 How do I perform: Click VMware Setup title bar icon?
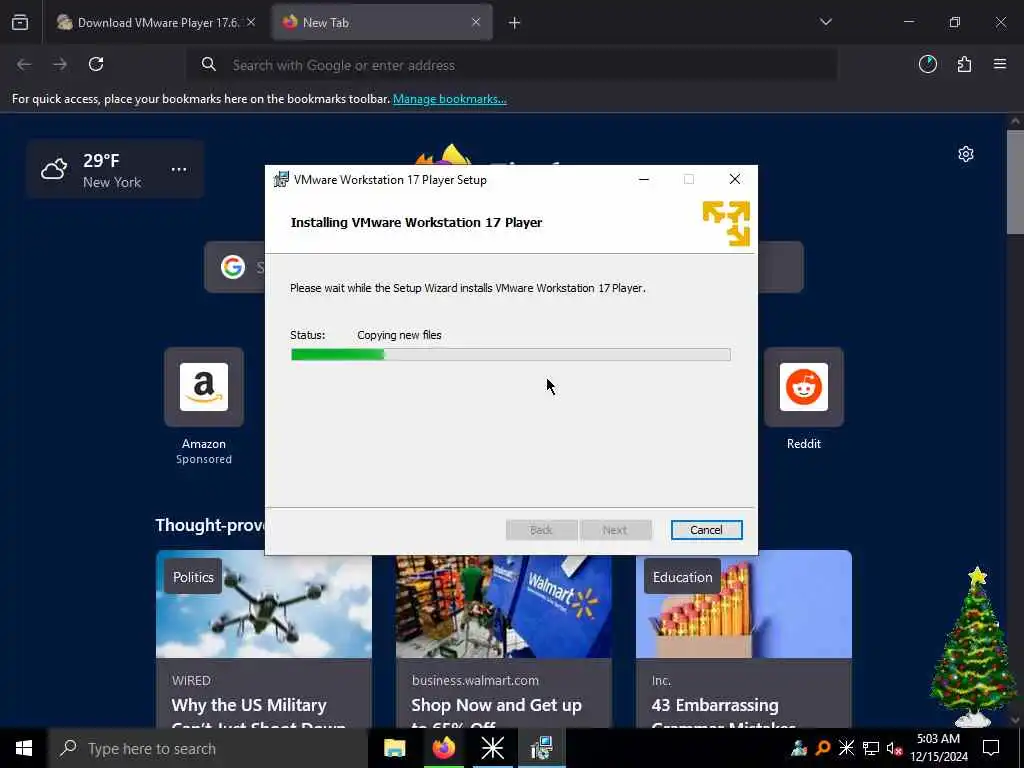[x=281, y=179]
